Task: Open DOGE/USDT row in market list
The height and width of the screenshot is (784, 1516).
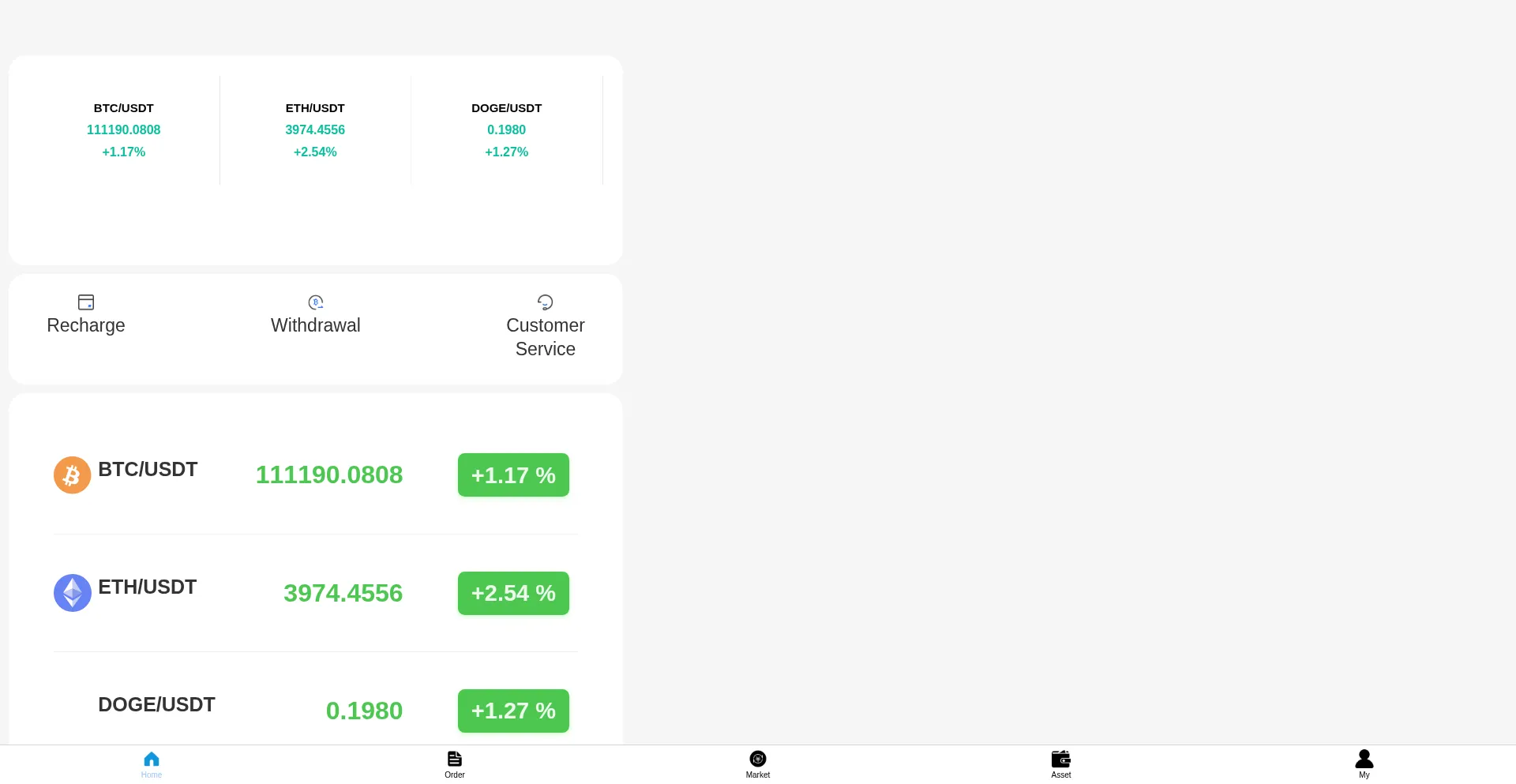Action: point(156,705)
